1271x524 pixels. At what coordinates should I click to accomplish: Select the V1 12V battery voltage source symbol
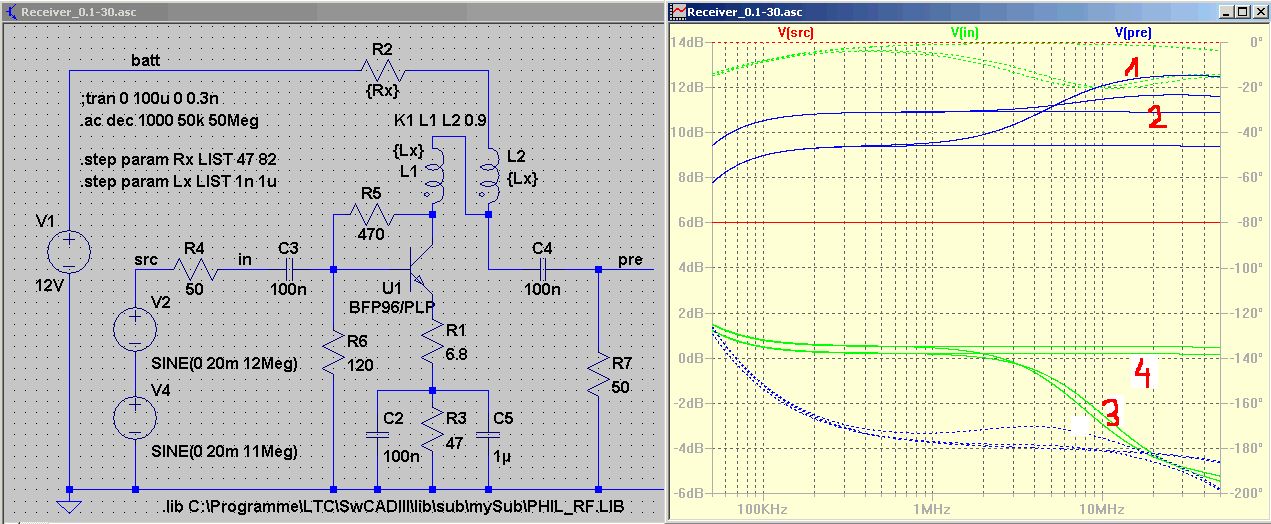point(71,251)
